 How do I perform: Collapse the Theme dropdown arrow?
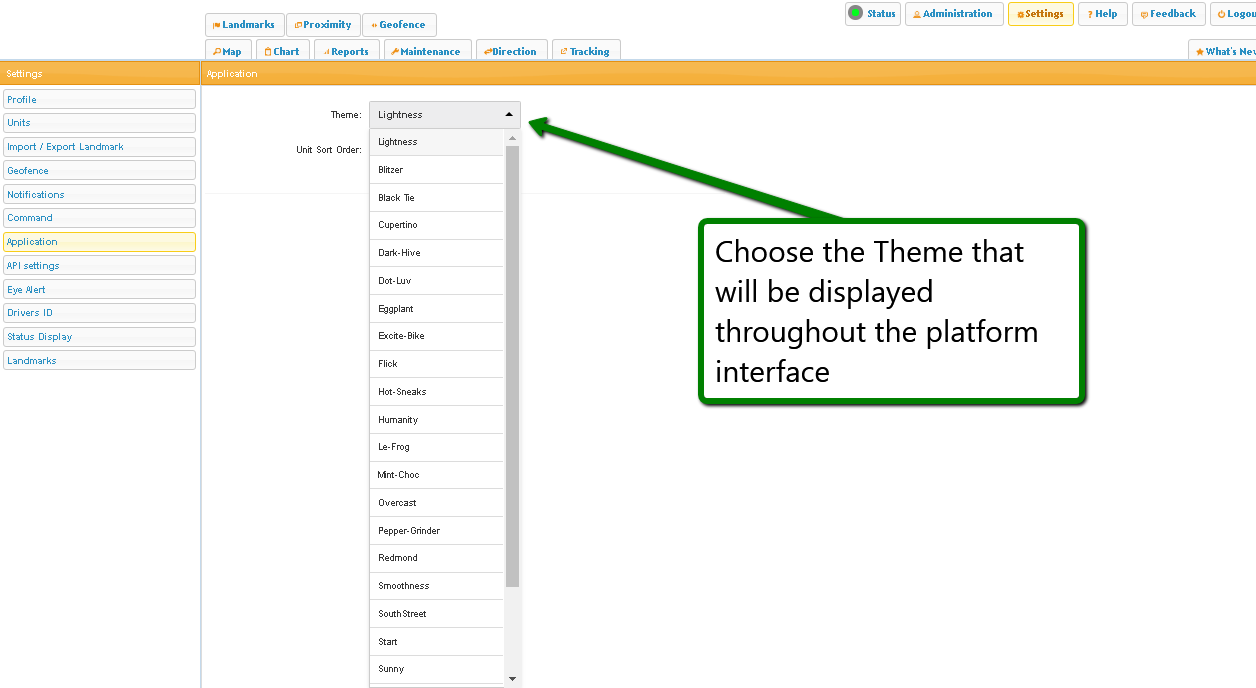(x=508, y=115)
